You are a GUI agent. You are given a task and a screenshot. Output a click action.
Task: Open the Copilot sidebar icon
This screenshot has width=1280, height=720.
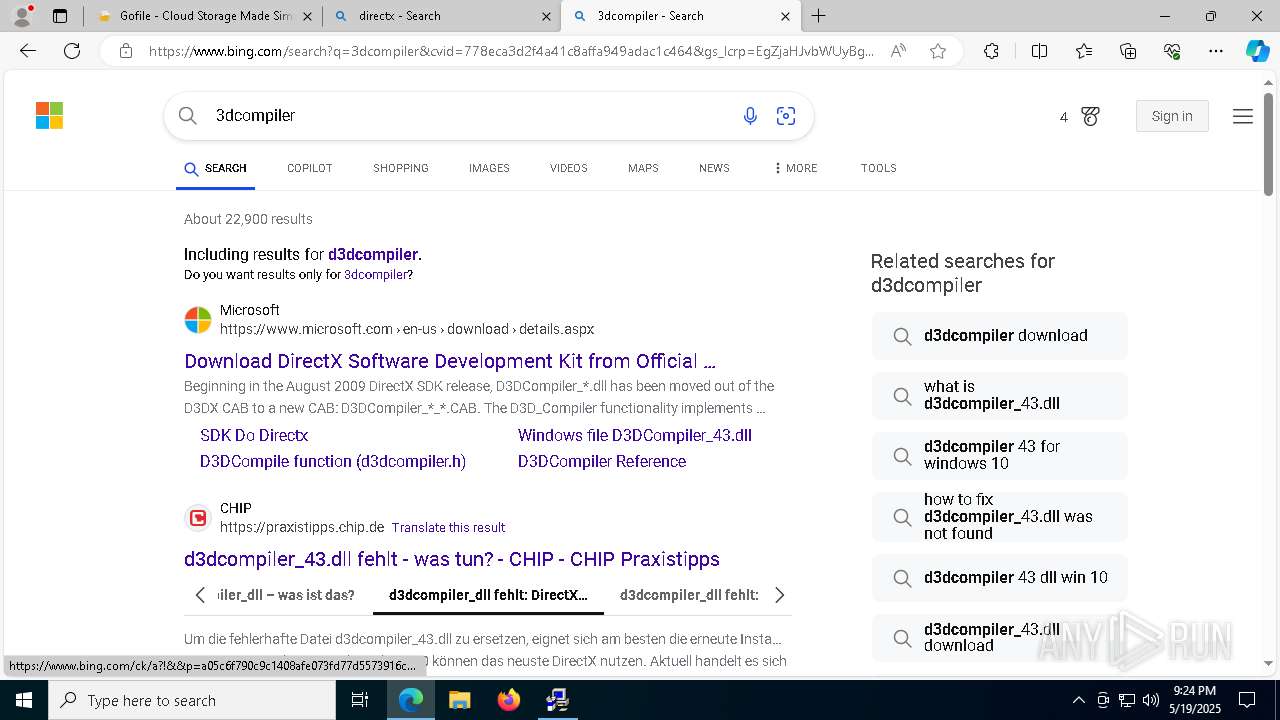tap(1257, 51)
